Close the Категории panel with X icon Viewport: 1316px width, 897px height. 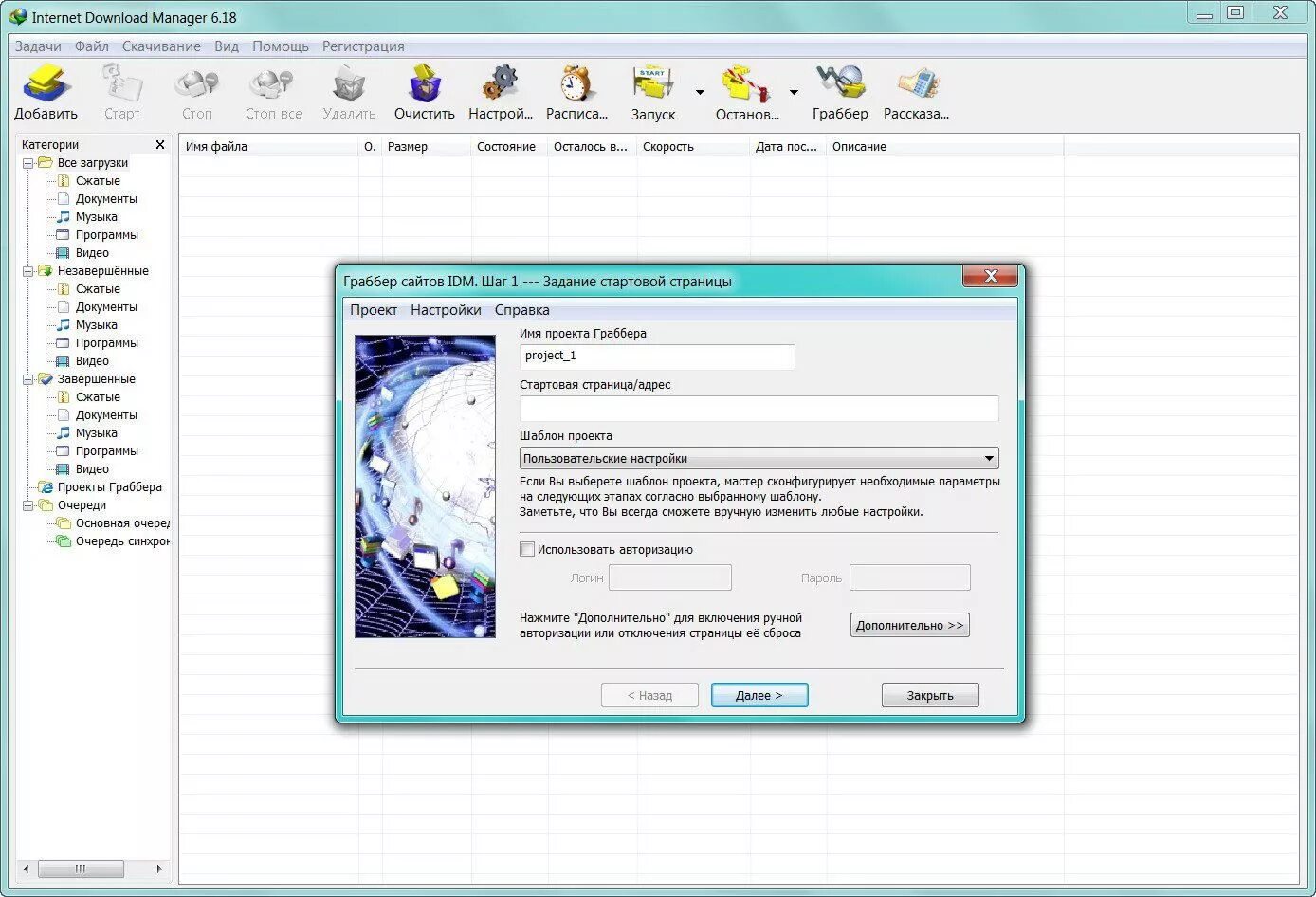[x=160, y=145]
